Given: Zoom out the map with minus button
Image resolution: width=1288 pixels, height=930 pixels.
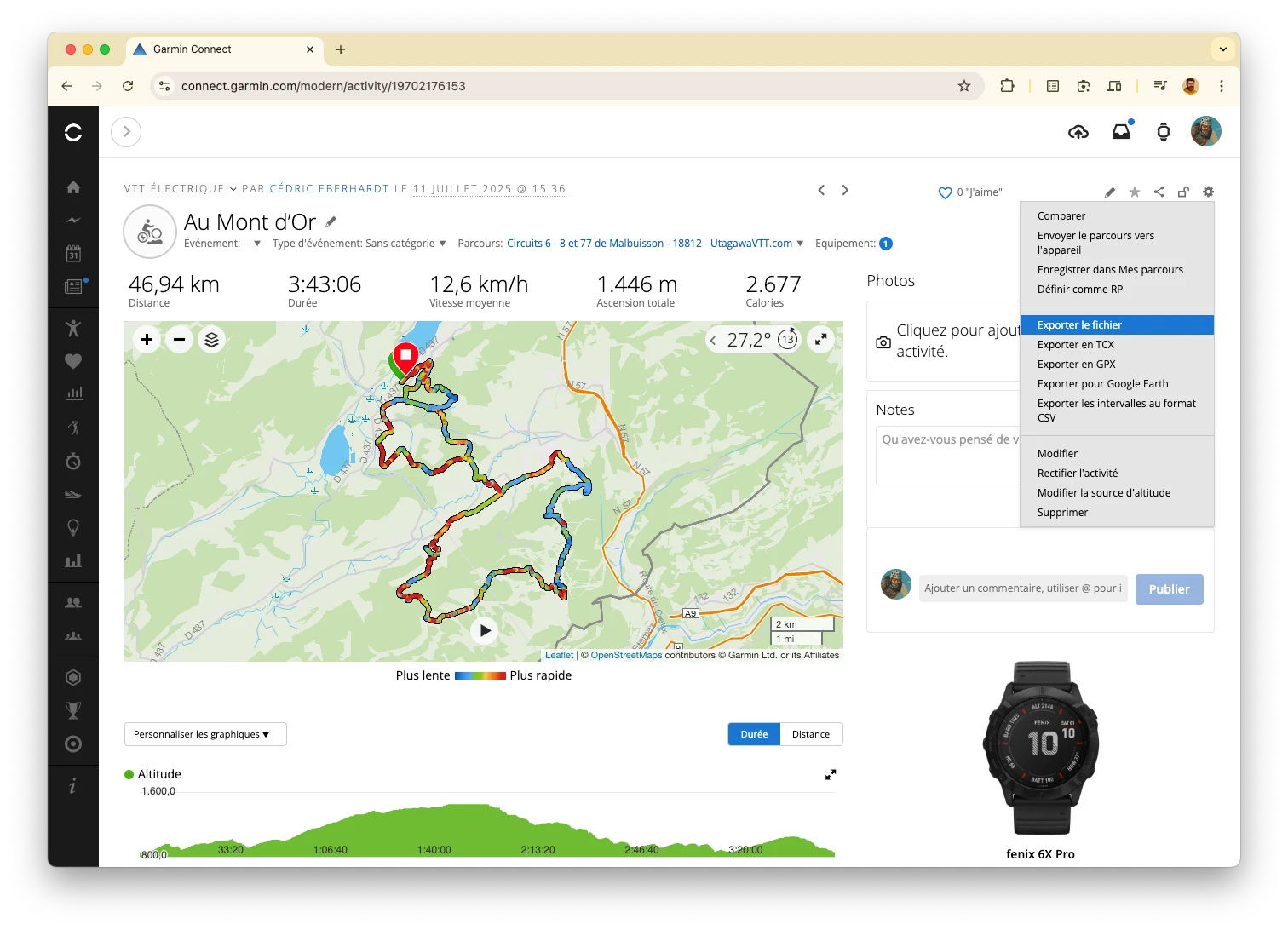Looking at the screenshot, I should point(179,340).
